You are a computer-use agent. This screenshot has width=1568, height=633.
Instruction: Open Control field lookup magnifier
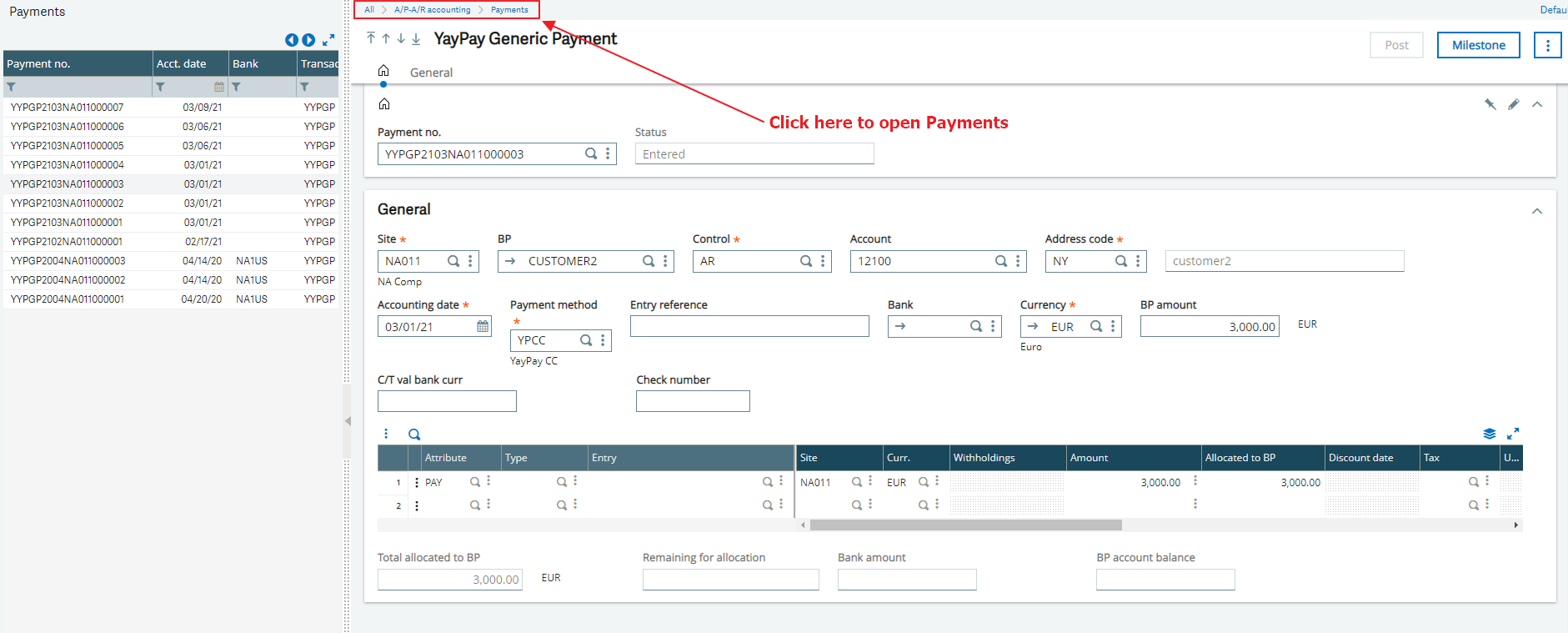coord(806,261)
